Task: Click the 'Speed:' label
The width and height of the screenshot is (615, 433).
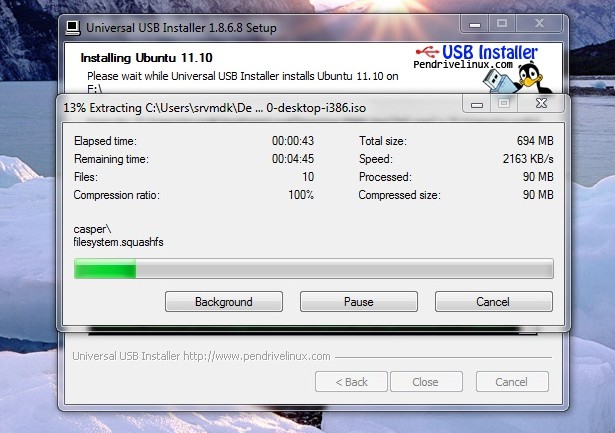Action: pyautogui.click(x=376, y=159)
